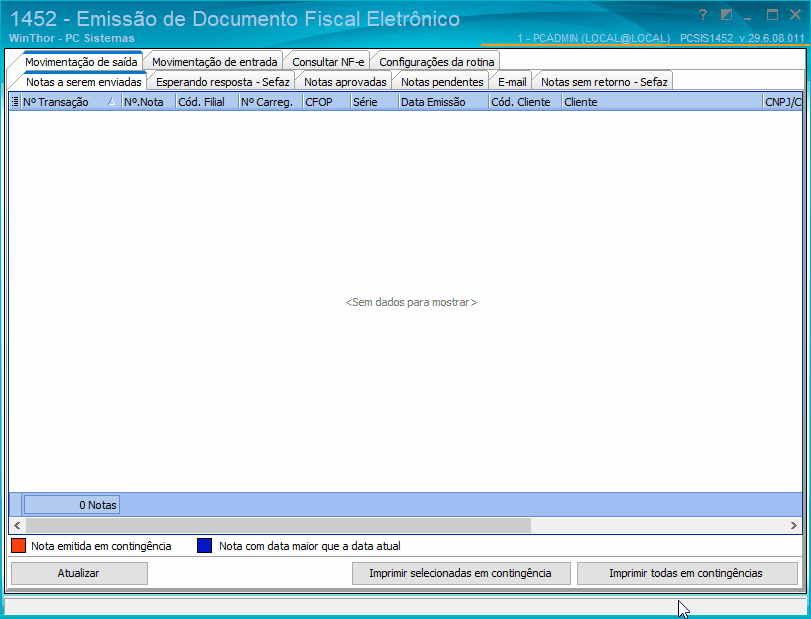Click the CNPJ/C column header
The height and width of the screenshot is (619, 811).
coord(783,102)
